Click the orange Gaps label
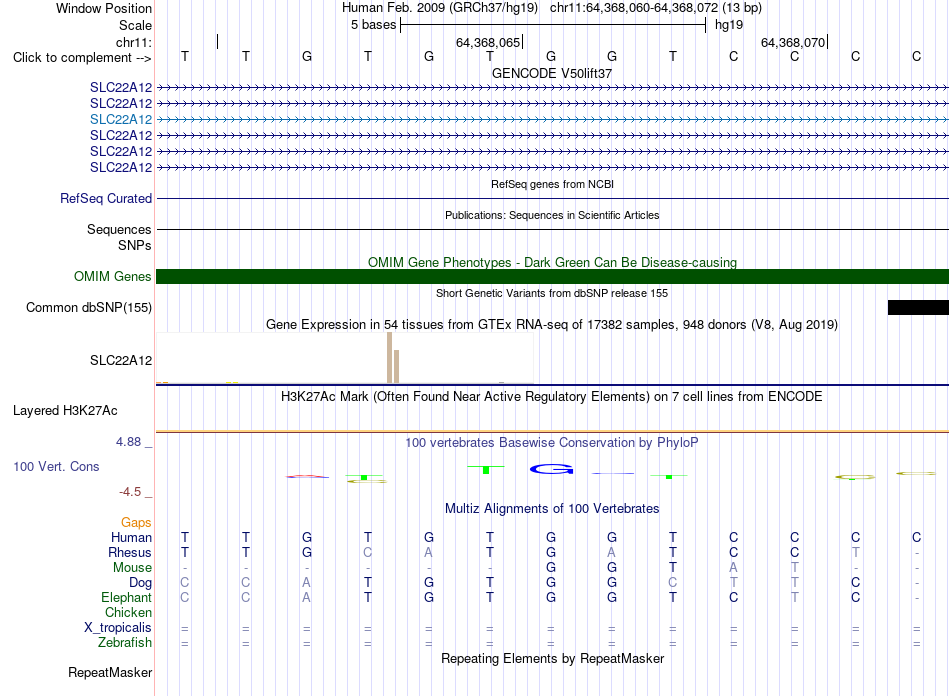The width and height of the screenshot is (950, 696). (x=136, y=522)
